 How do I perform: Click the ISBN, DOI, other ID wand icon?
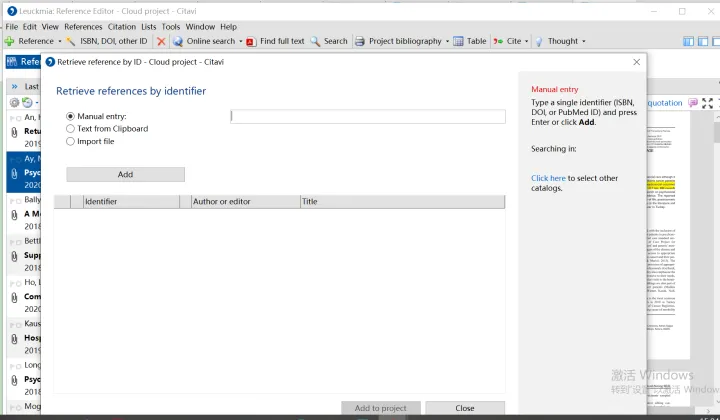71,41
